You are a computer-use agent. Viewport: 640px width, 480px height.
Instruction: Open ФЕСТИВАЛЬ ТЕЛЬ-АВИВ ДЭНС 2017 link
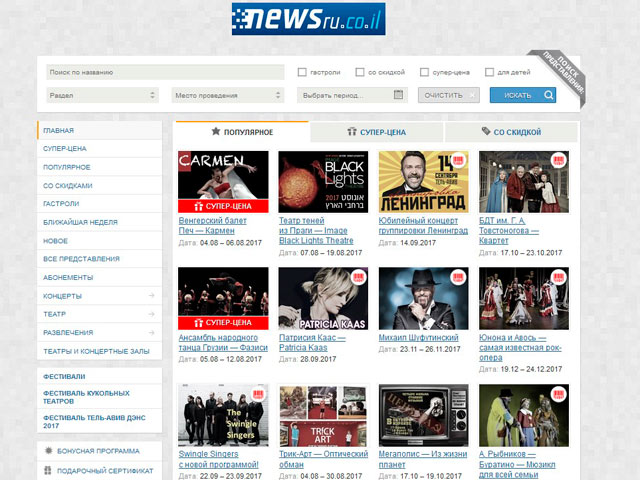100,421
